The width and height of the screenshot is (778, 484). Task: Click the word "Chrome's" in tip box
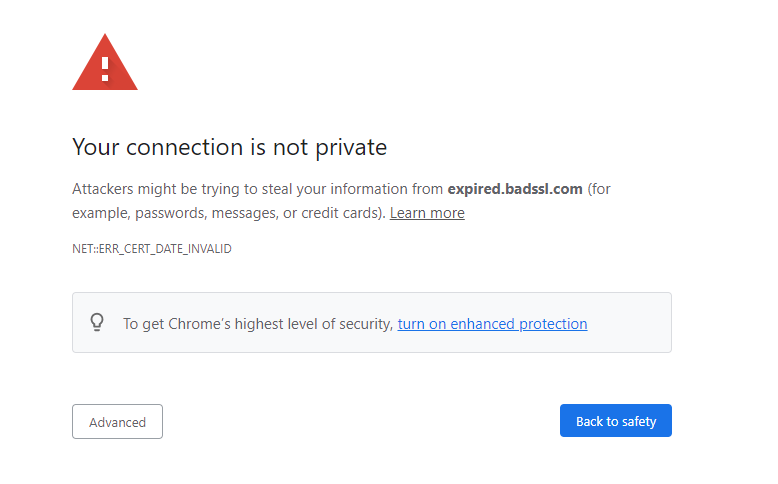click(x=194, y=324)
